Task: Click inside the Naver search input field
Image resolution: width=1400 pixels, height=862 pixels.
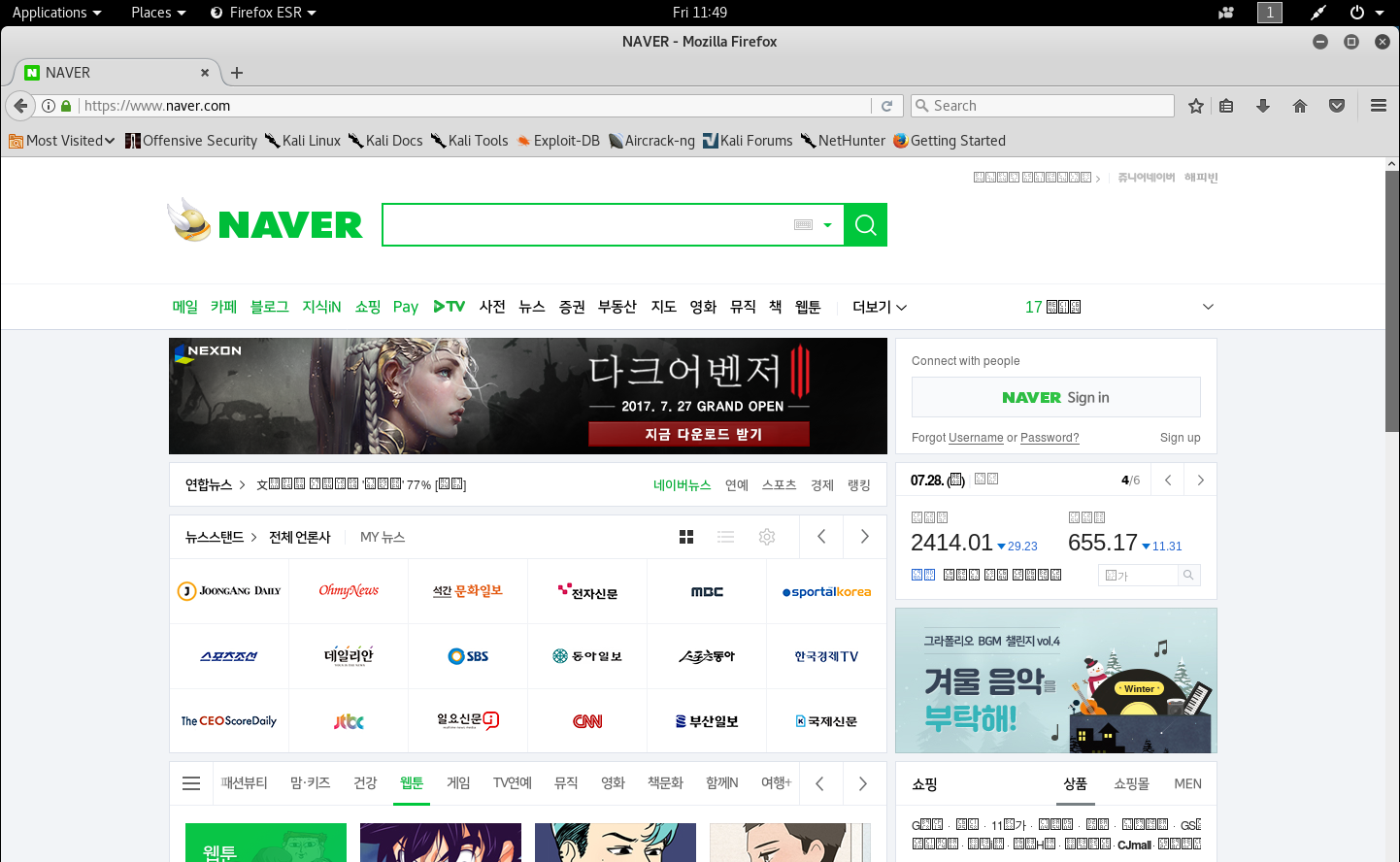Action: [587, 225]
